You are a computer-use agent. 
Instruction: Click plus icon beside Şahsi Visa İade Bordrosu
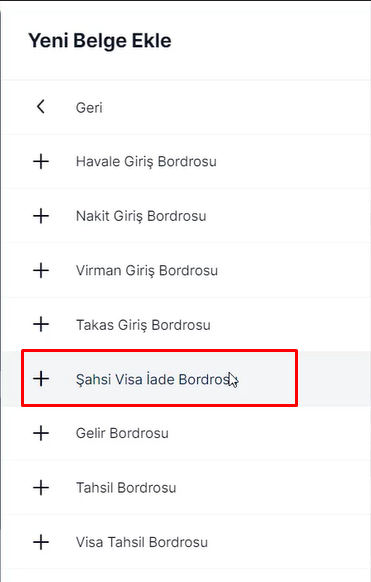(41, 379)
